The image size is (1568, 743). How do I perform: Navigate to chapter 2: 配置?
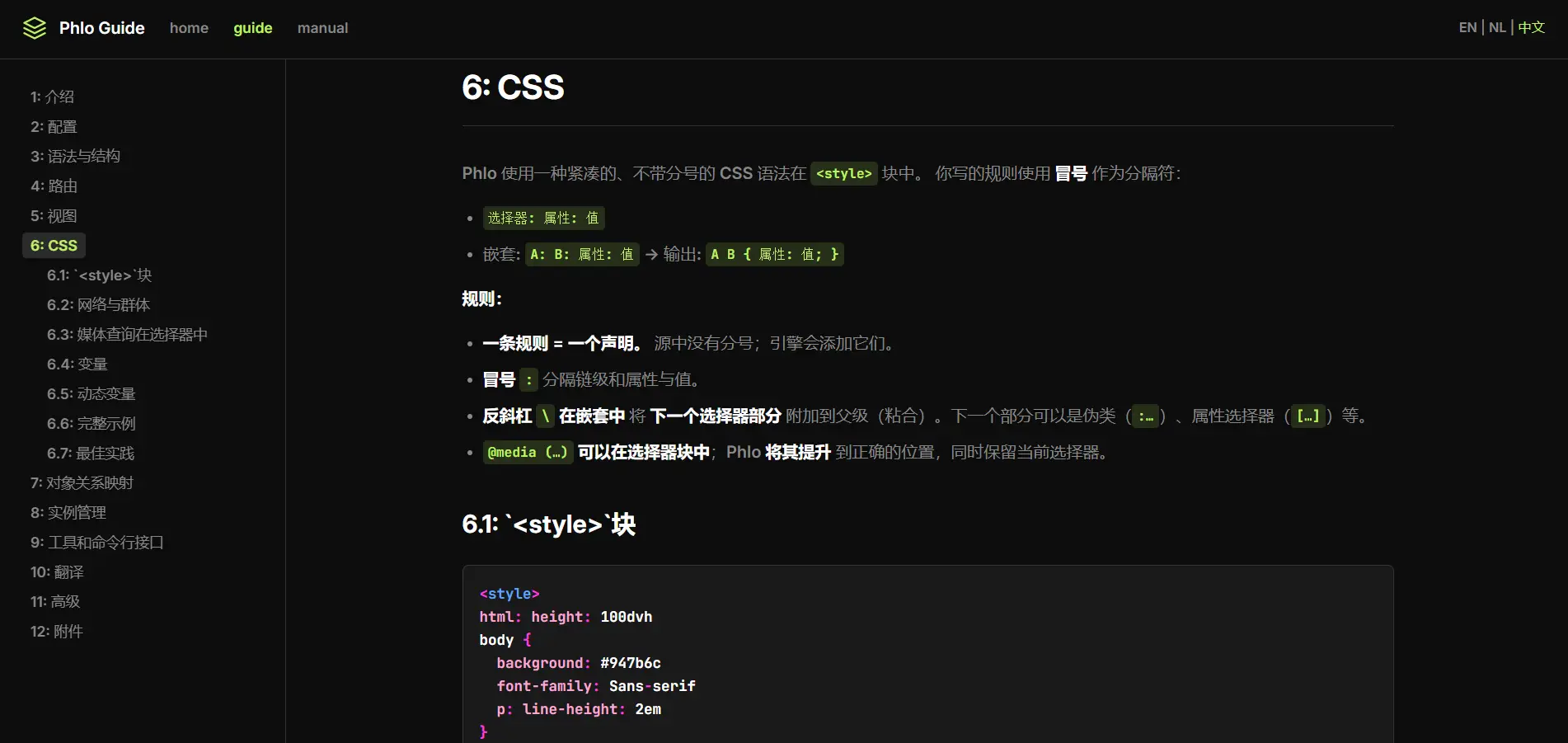[54, 127]
